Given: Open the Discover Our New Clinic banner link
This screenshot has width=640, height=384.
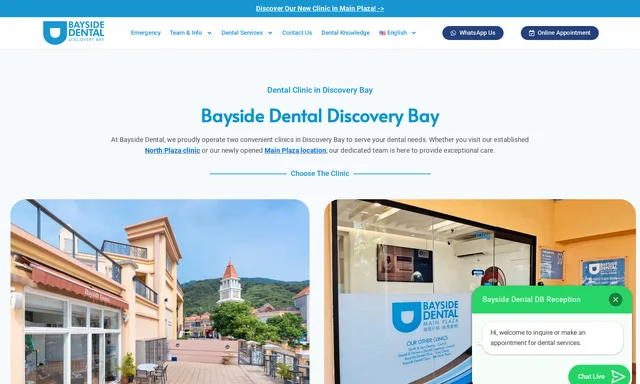Looking at the screenshot, I should coord(320,9).
